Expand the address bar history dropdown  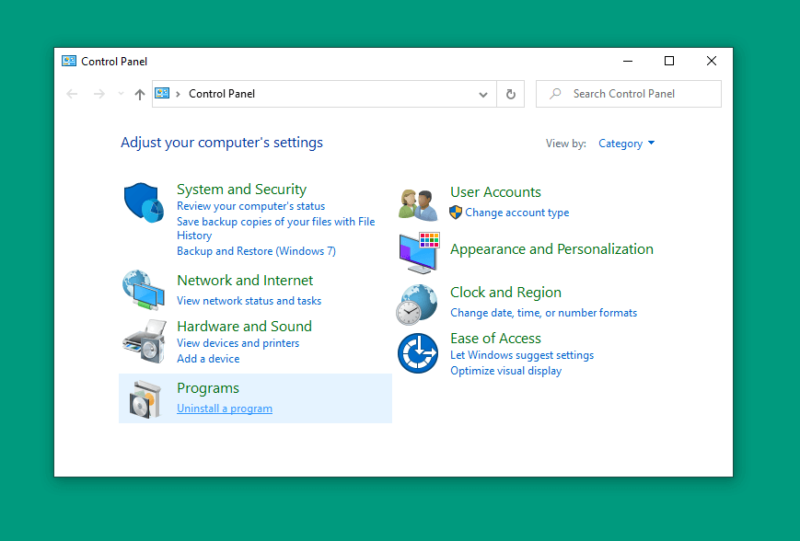[x=483, y=94]
